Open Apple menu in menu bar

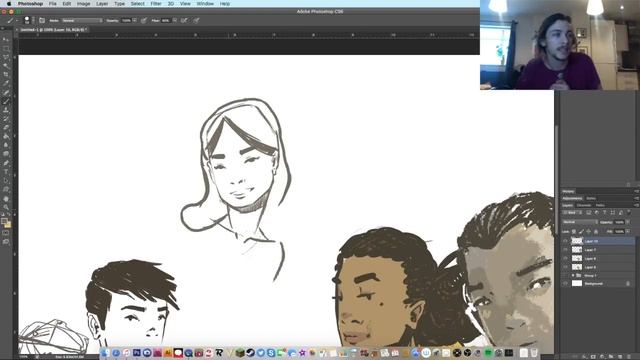coord(9,3)
